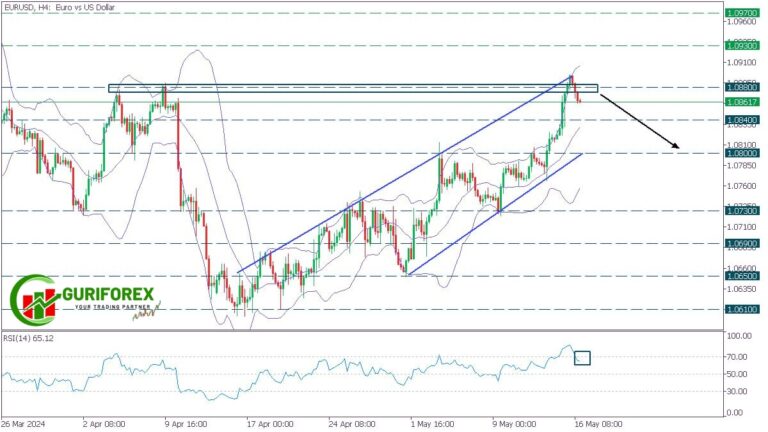The width and height of the screenshot is (768, 432).
Task: Click the 1.06350 price scale value
Action: (742, 289)
